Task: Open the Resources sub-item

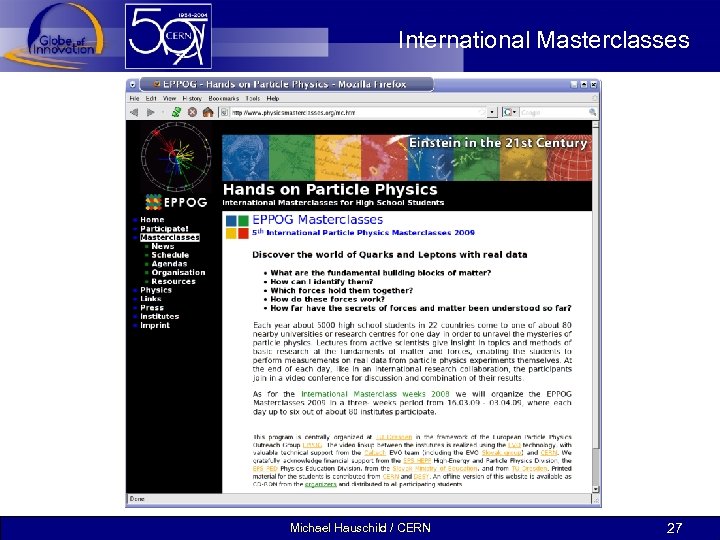Action: 173,281
